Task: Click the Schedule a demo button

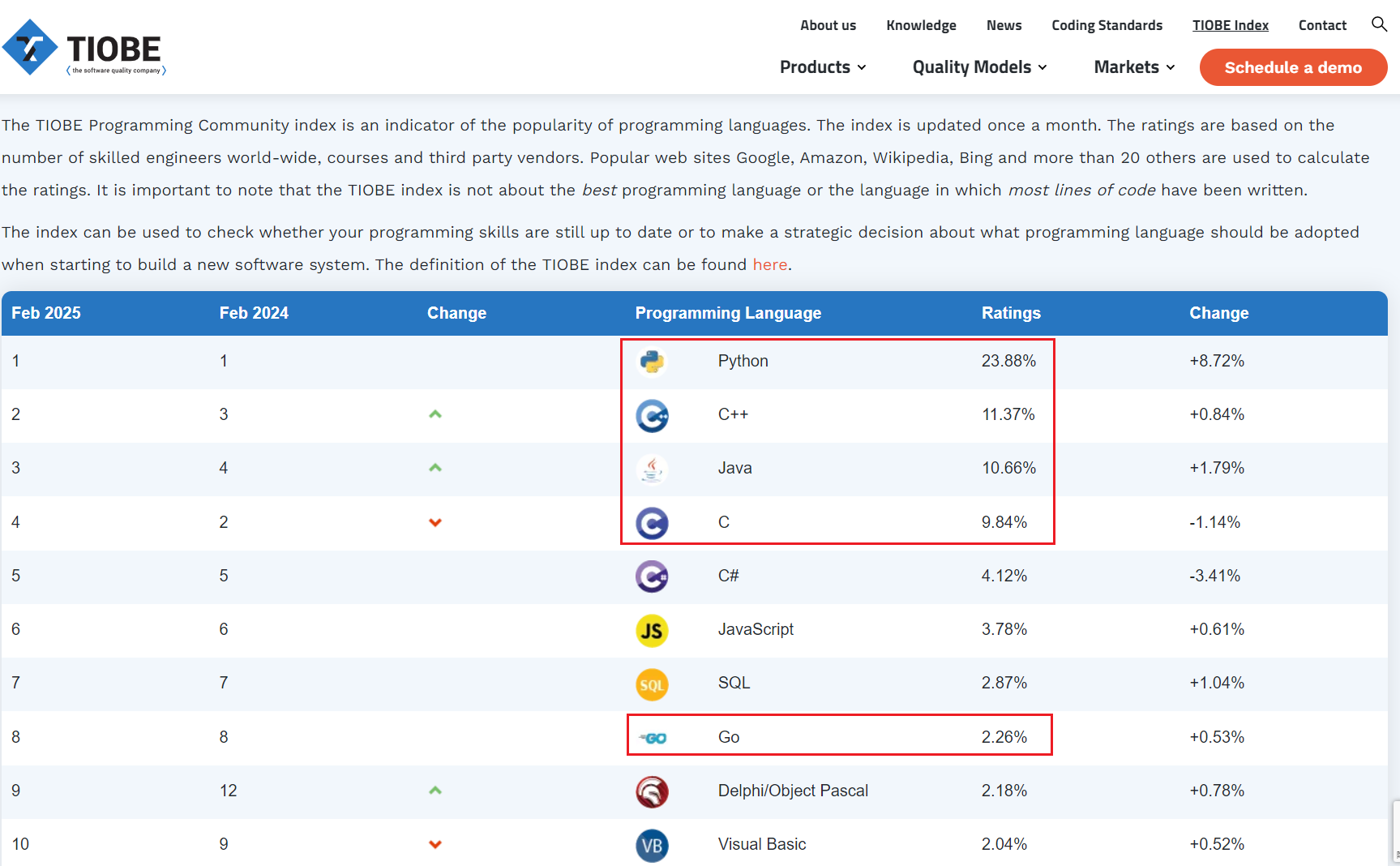Action: click(x=1293, y=67)
